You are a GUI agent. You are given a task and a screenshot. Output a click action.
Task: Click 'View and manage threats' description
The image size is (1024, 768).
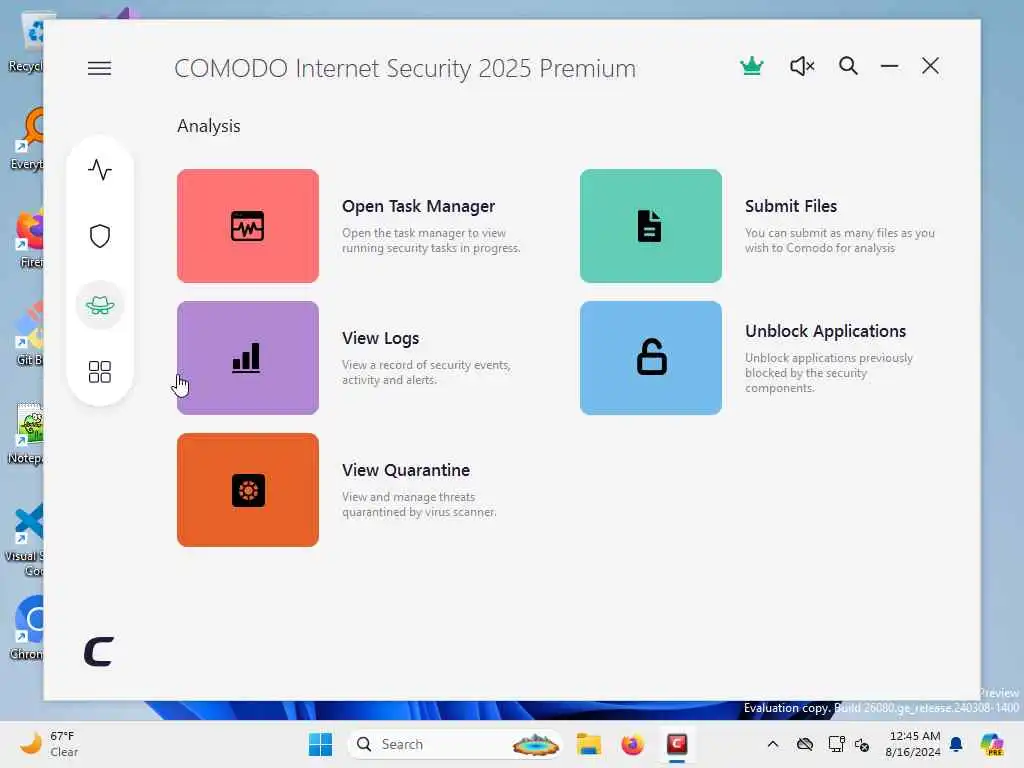(x=419, y=504)
